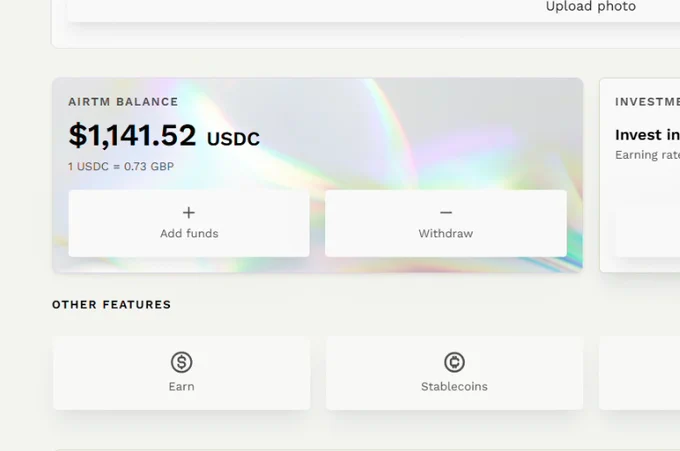The image size is (680, 451).
Task: Click the Earning rate text
Action: click(x=647, y=155)
